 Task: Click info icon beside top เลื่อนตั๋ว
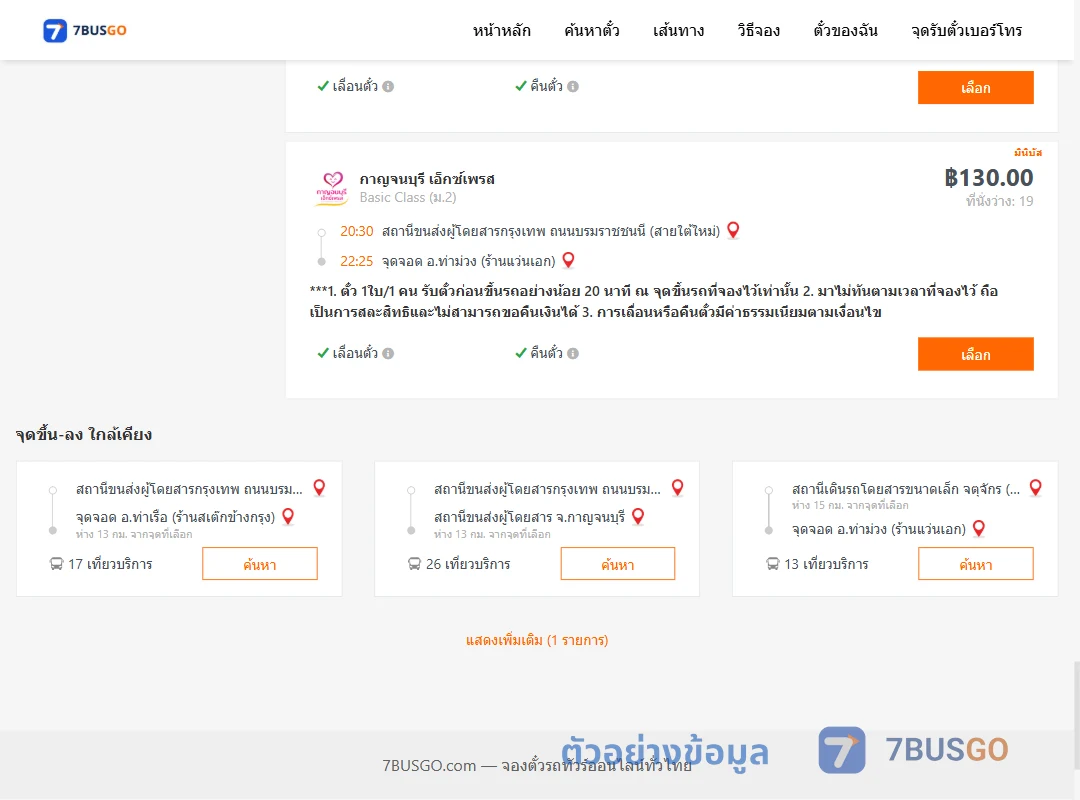pyautogui.click(x=388, y=87)
